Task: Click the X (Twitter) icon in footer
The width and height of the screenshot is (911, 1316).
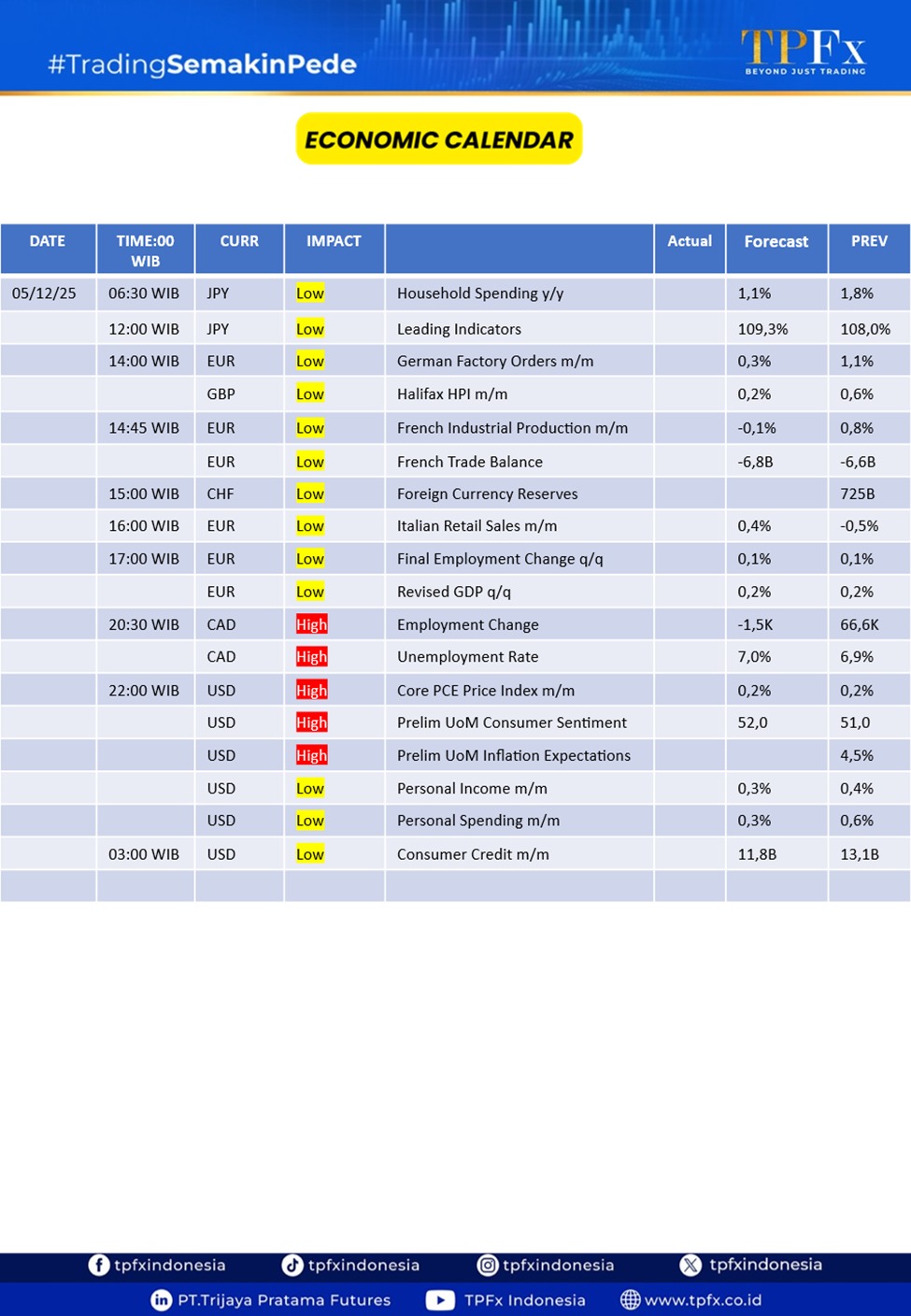Action: click(x=690, y=1265)
